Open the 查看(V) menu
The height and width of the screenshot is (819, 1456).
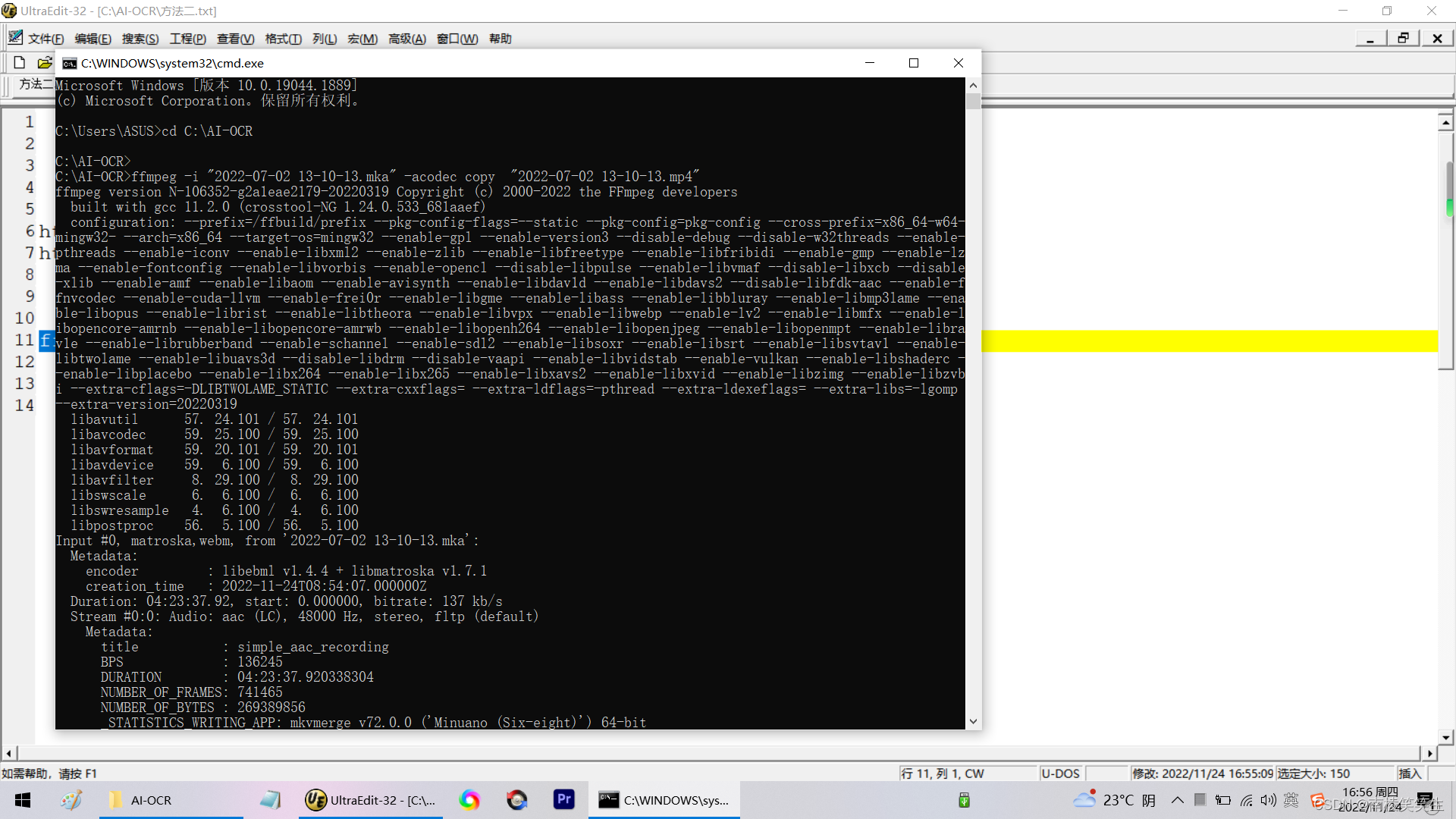(x=235, y=39)
